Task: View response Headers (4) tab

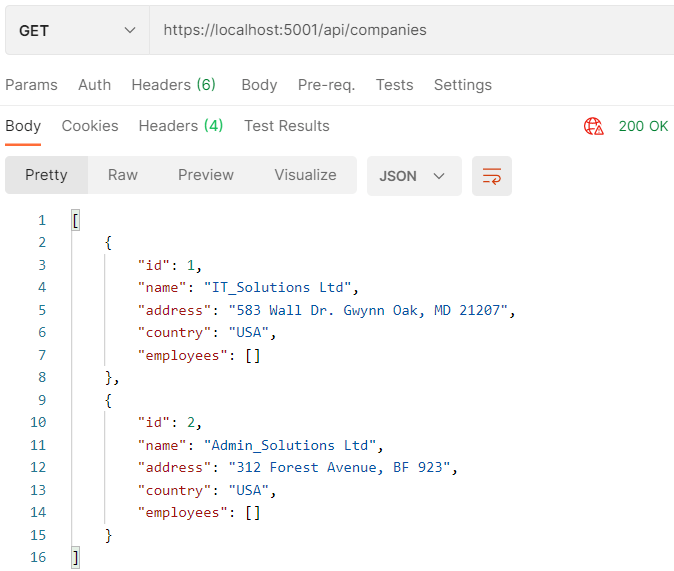Action: (181, 126)
